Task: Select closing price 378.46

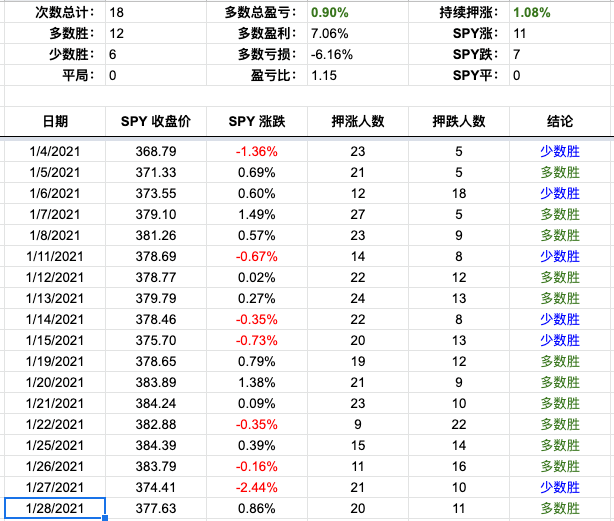Action: click(156, 319)
